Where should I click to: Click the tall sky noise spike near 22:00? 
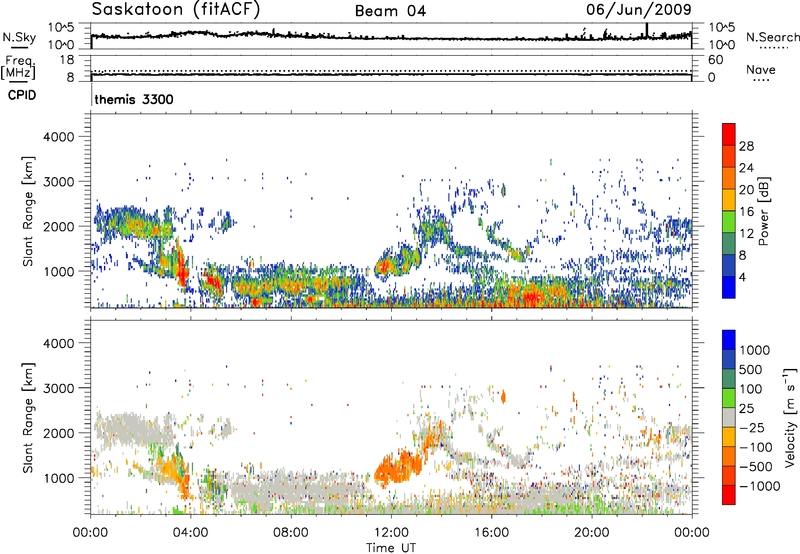click(x=646, y=31)
